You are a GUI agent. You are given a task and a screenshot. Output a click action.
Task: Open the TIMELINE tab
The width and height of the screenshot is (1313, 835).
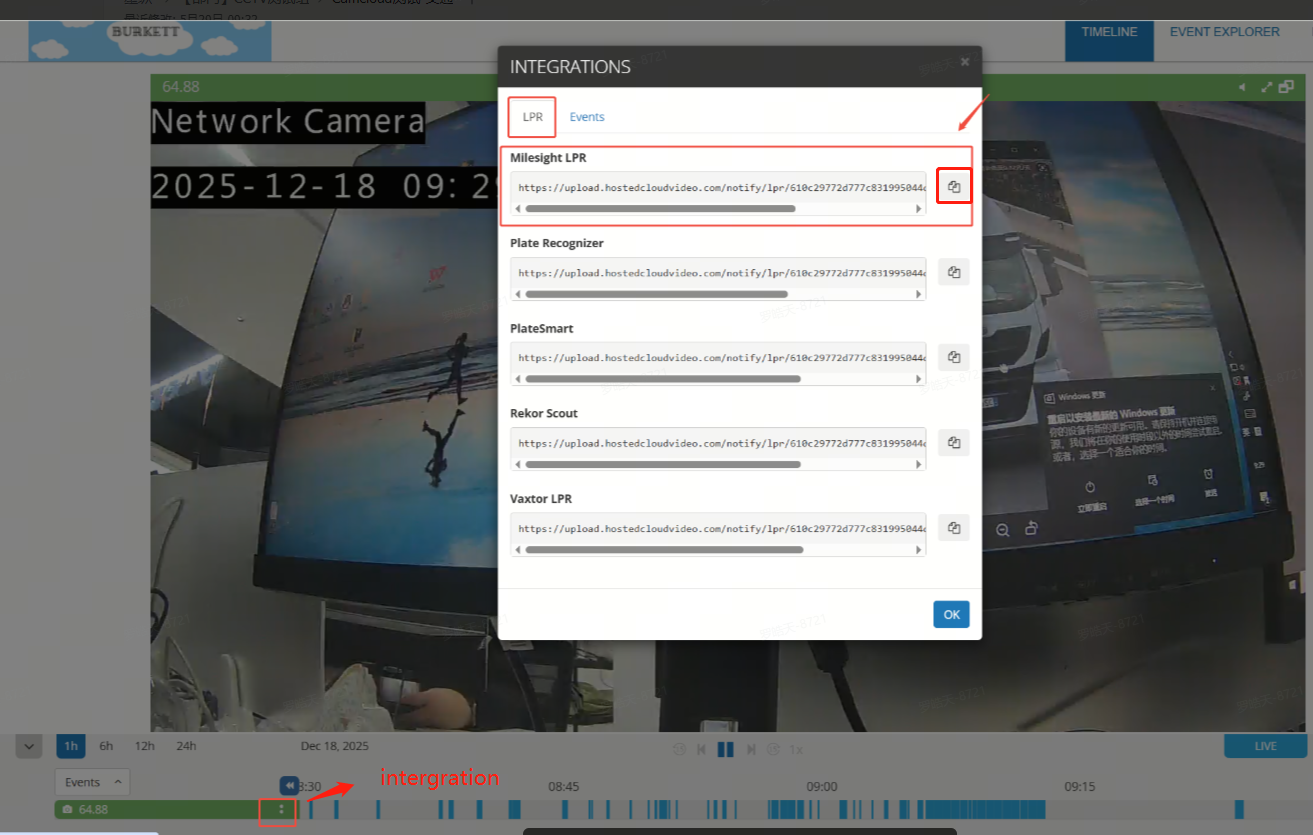(1109, 39)
